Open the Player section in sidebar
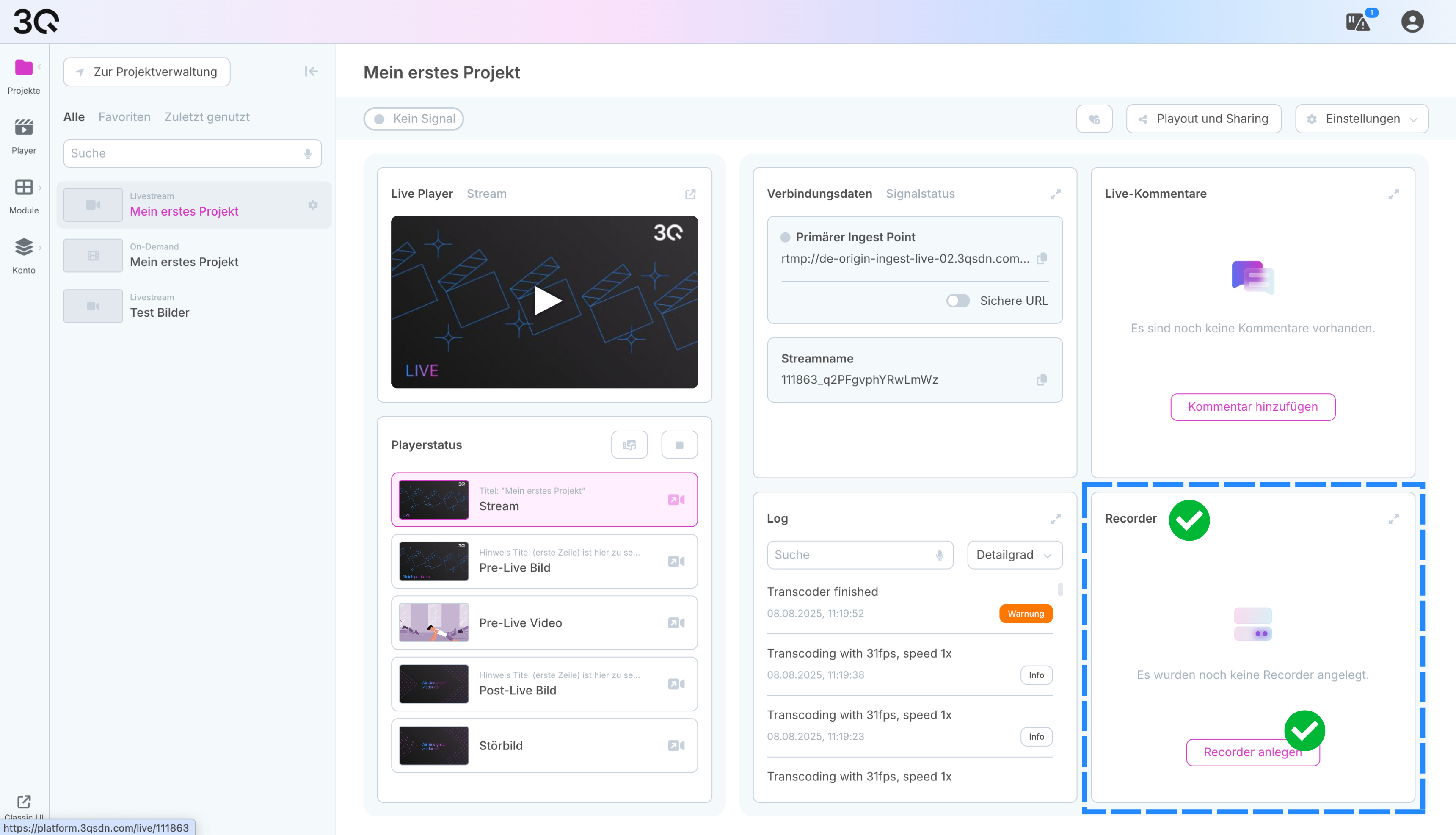Screen dimensions: 1456x835 (x=24, y=136)
